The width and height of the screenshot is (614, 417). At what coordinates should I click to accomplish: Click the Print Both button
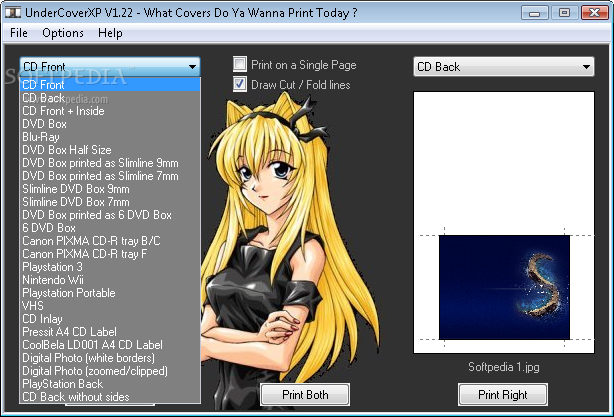tap(305, 395)
